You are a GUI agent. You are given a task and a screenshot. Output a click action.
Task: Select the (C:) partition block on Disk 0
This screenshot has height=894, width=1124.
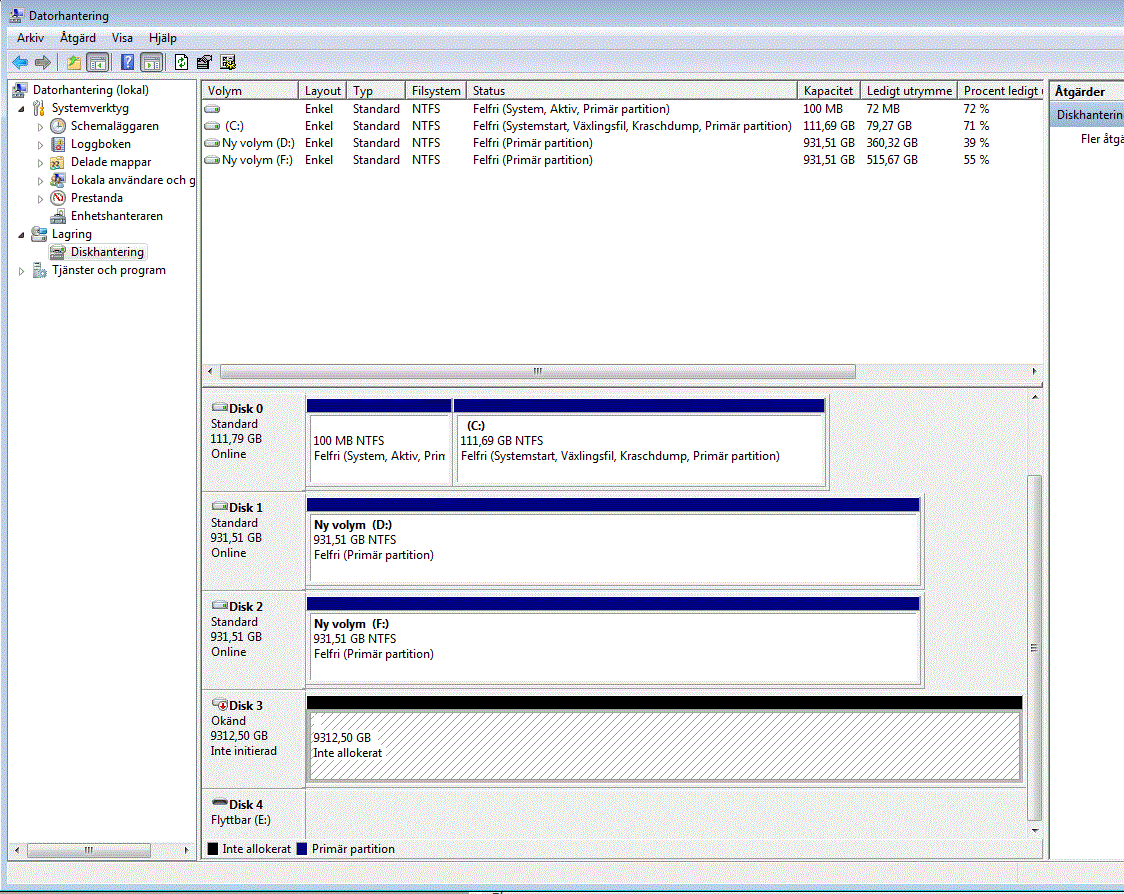639,442
